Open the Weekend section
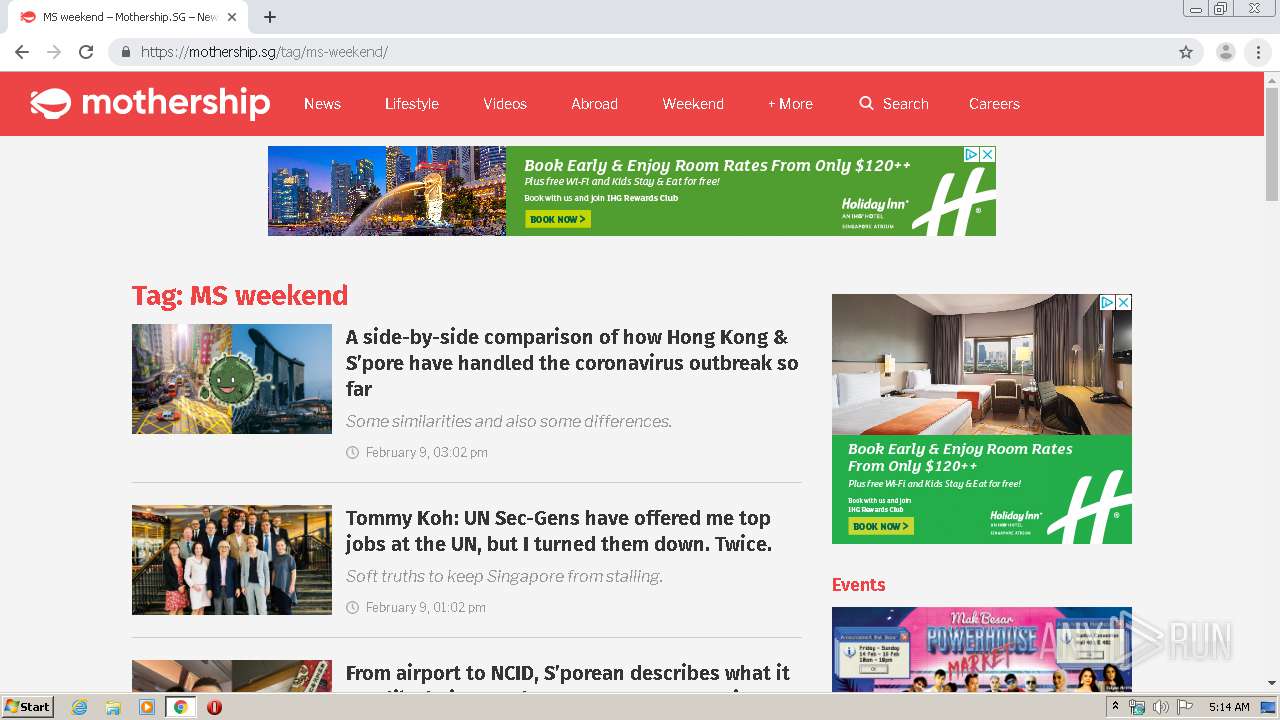 (693, 104)
